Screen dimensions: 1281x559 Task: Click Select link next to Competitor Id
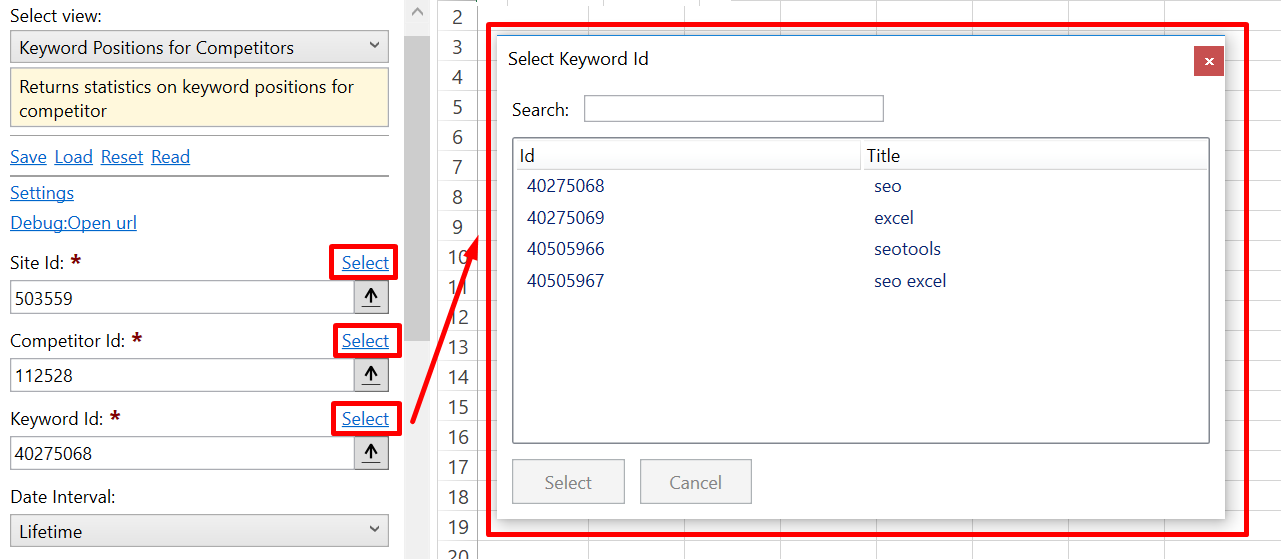point(365,341)
